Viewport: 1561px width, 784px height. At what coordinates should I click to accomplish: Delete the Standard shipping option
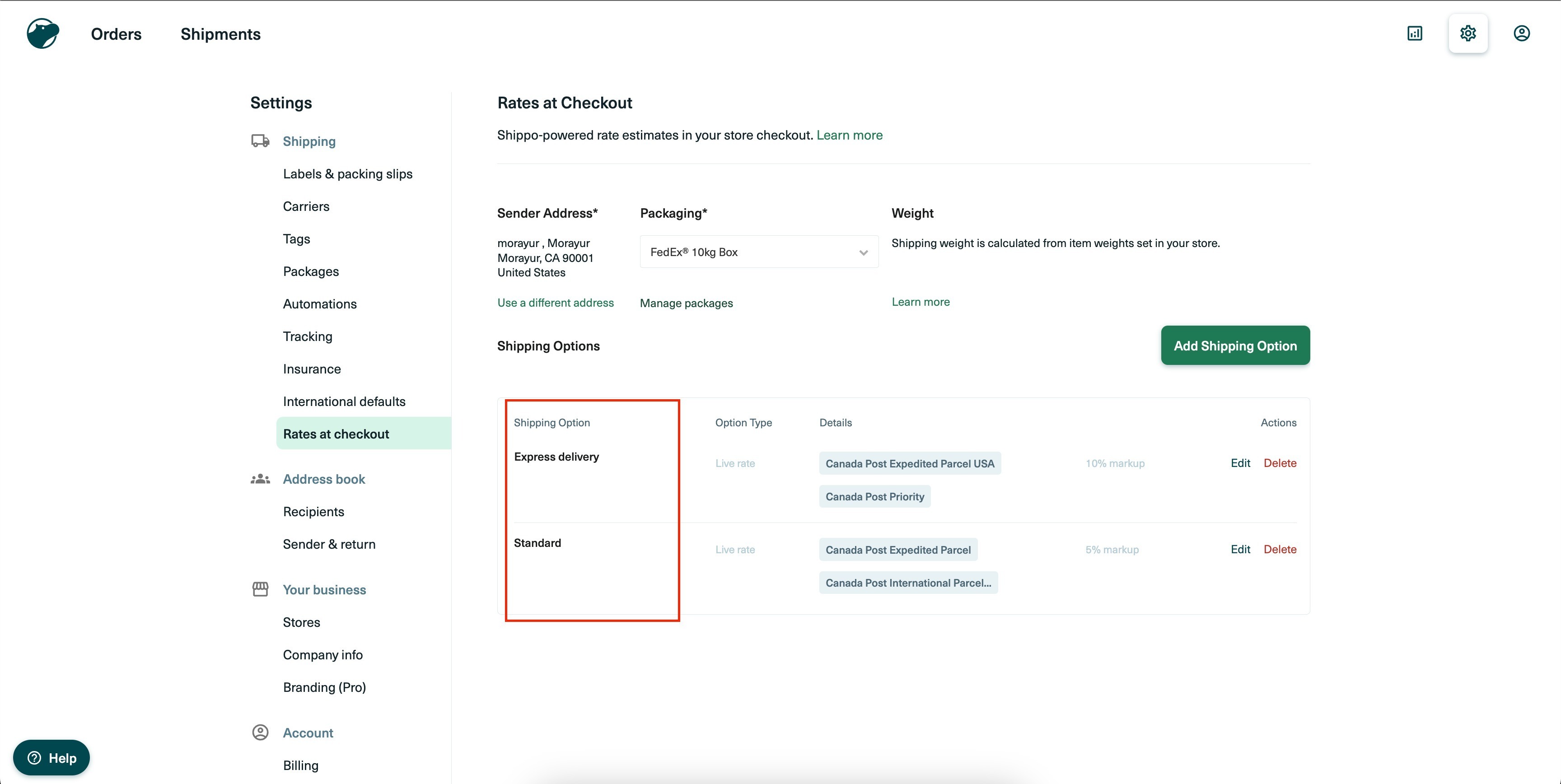pyautogui.click(x=1280, y=550)
